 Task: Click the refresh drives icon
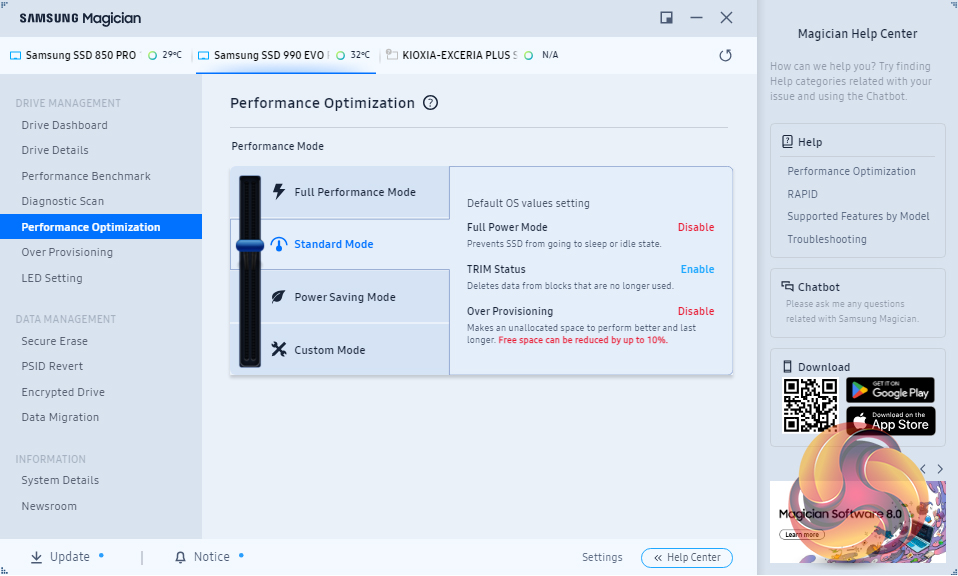[726, 55]
